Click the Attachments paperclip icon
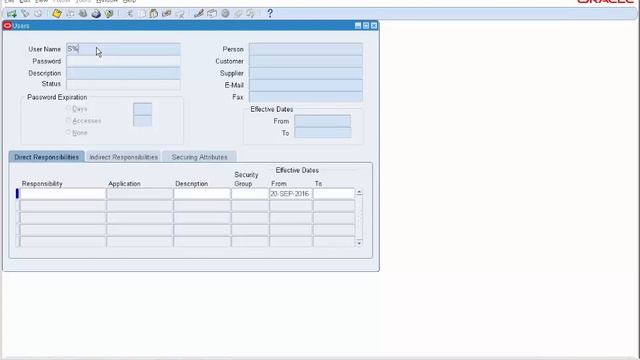Image resolution: width=640 pixels, height=360 pixels. (x=238, y=13)
